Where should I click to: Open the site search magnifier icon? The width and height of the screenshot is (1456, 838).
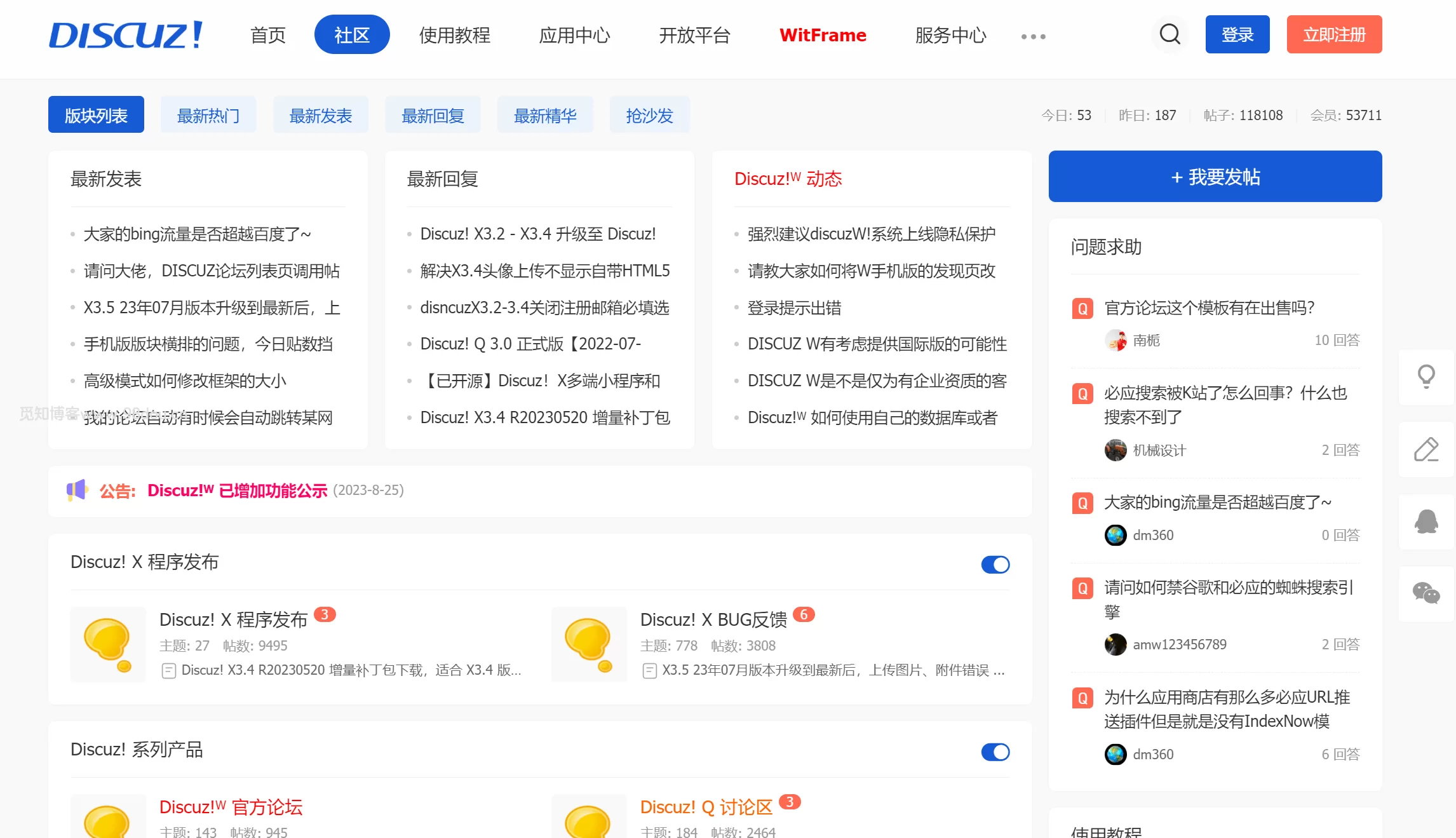[x=1169, y=34]
